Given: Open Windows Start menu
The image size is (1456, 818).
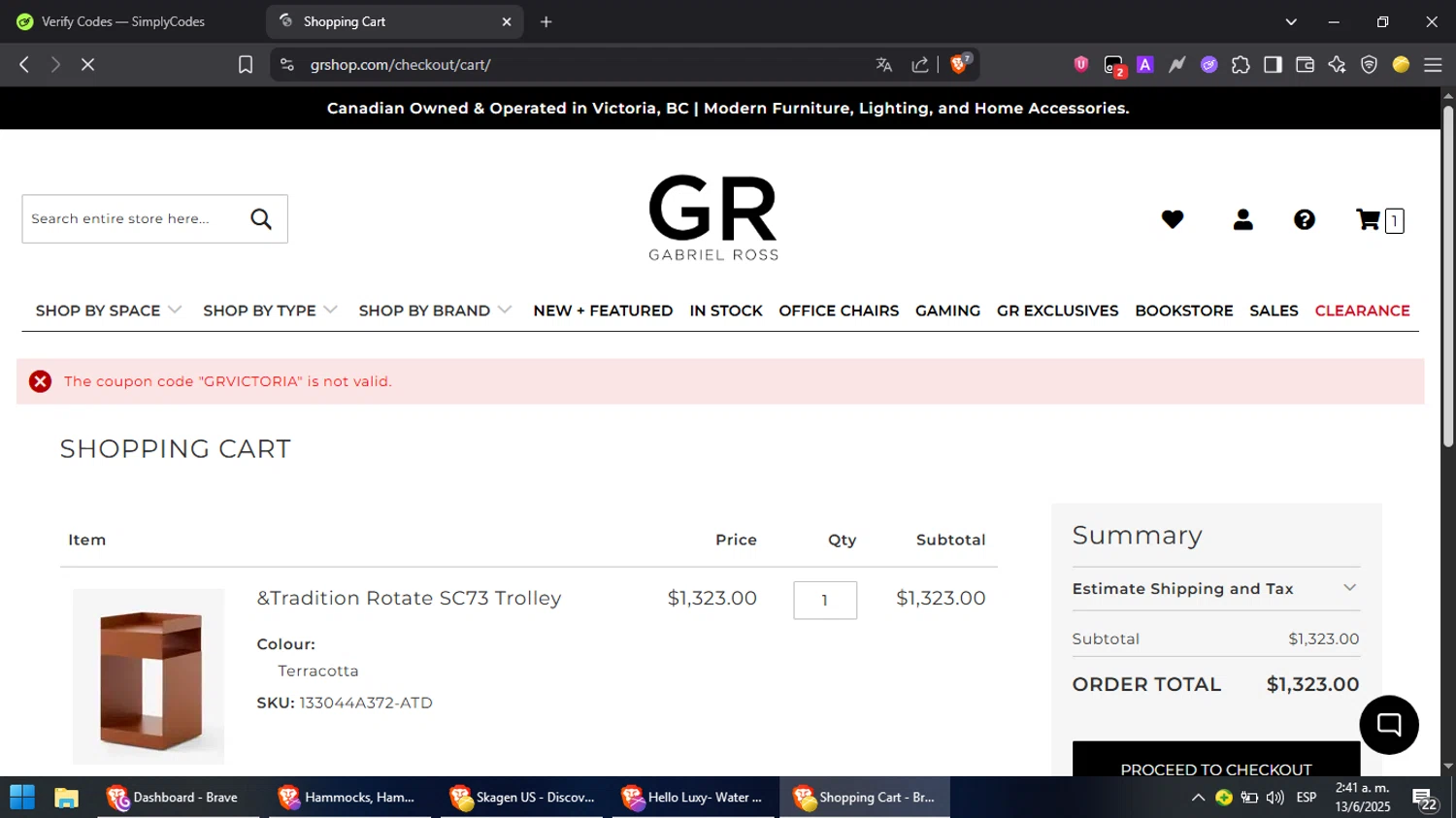Looking at the screenshot, I should coord(22,798).
